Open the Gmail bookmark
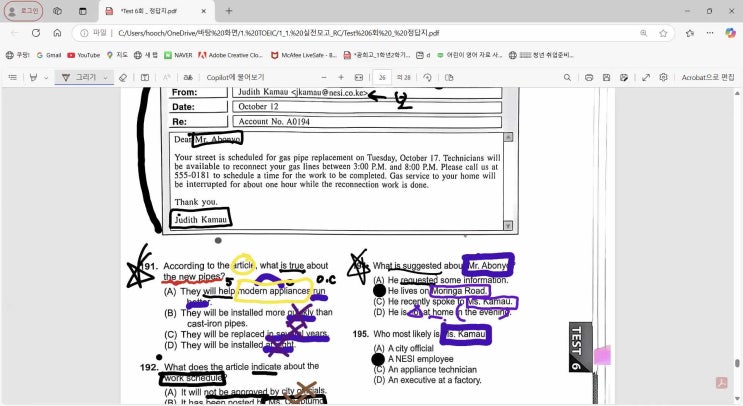The width and height of the screenshot is (743, 406). (x=49, y=55)
